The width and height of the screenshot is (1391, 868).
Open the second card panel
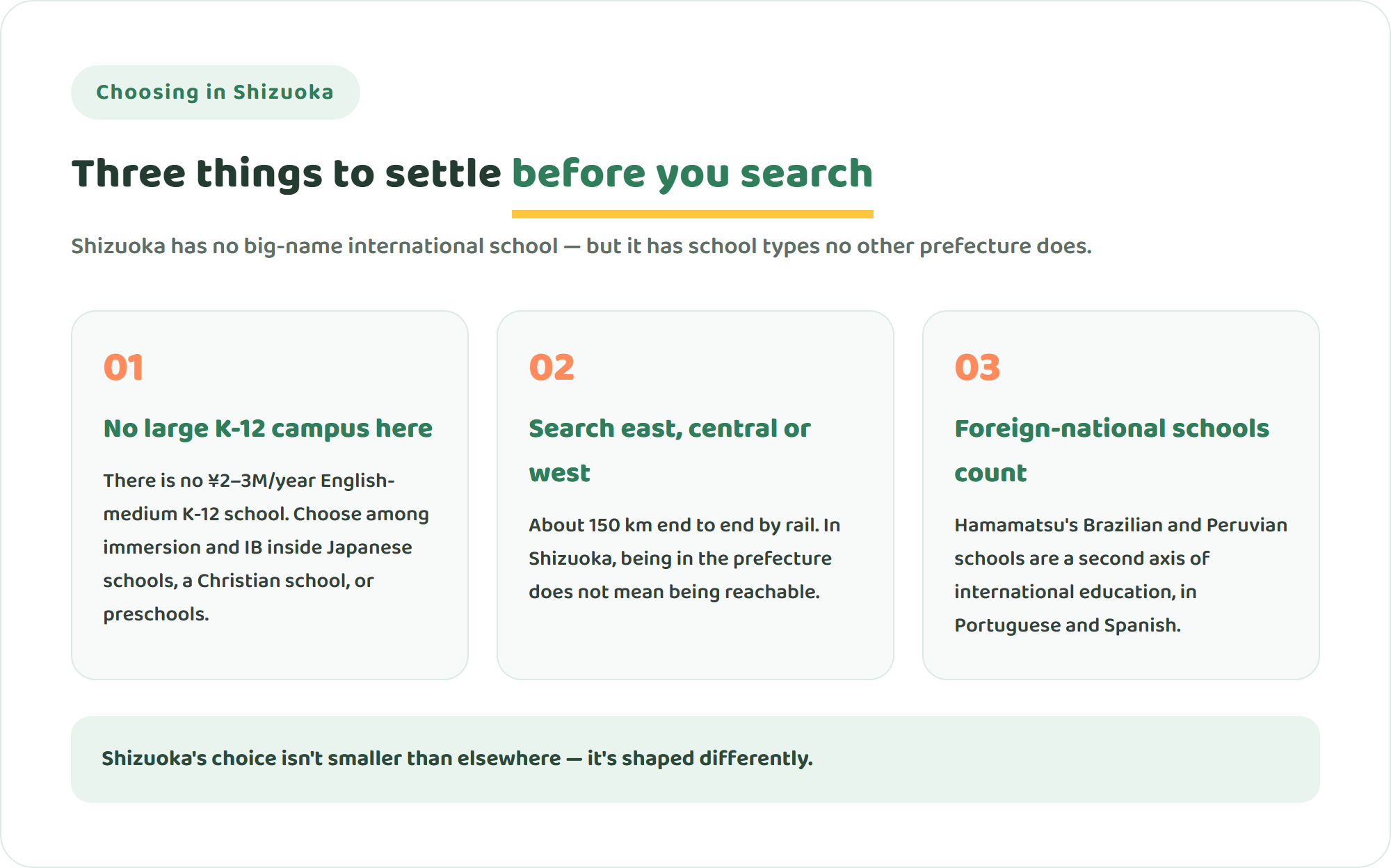tap(695, 495)
